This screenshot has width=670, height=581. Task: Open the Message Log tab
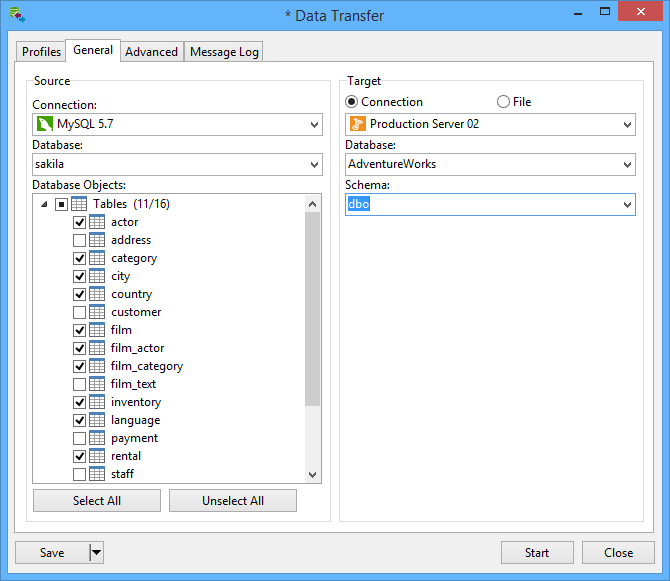pos(224,52)
